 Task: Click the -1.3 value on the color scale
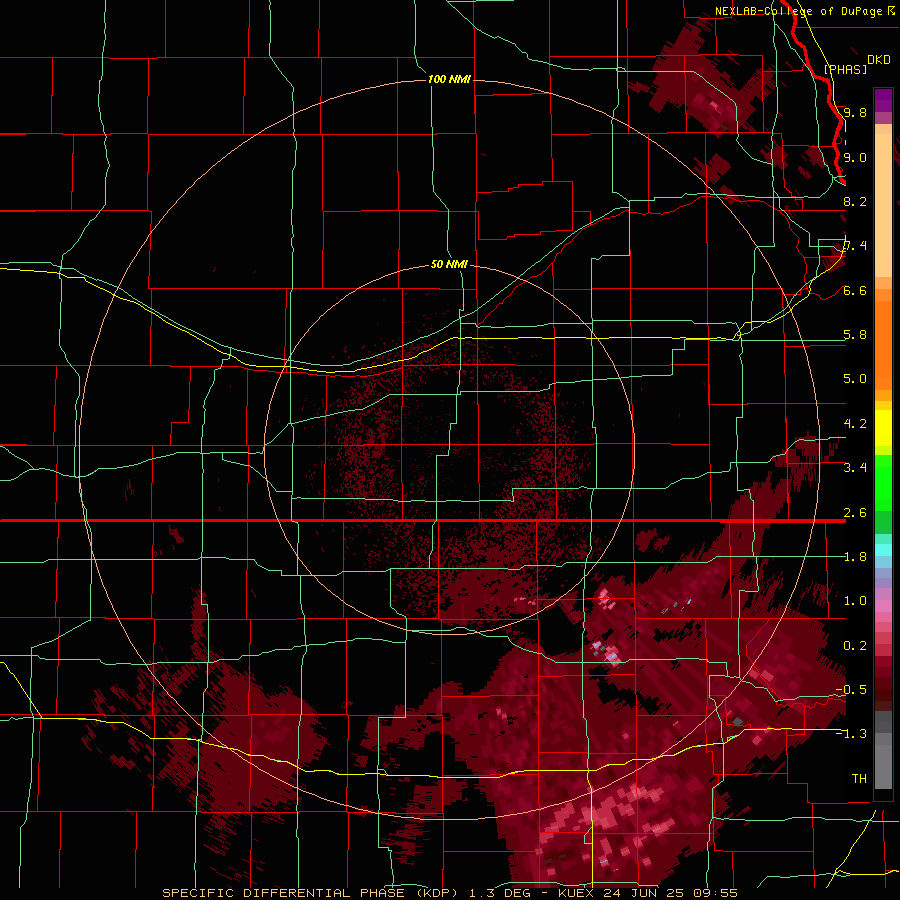pos(851,734)
